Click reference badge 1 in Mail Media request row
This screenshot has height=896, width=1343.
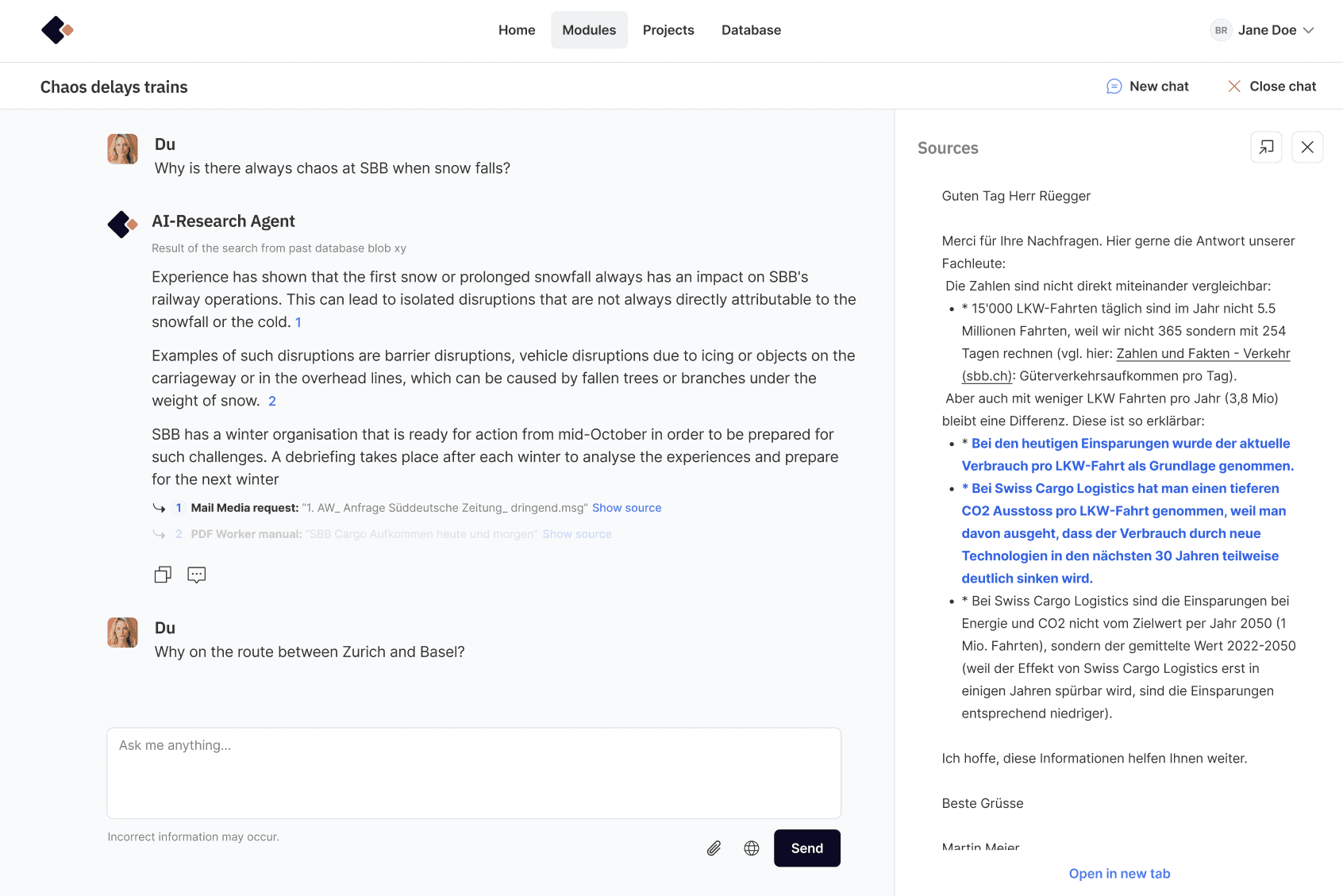point(179,508)
